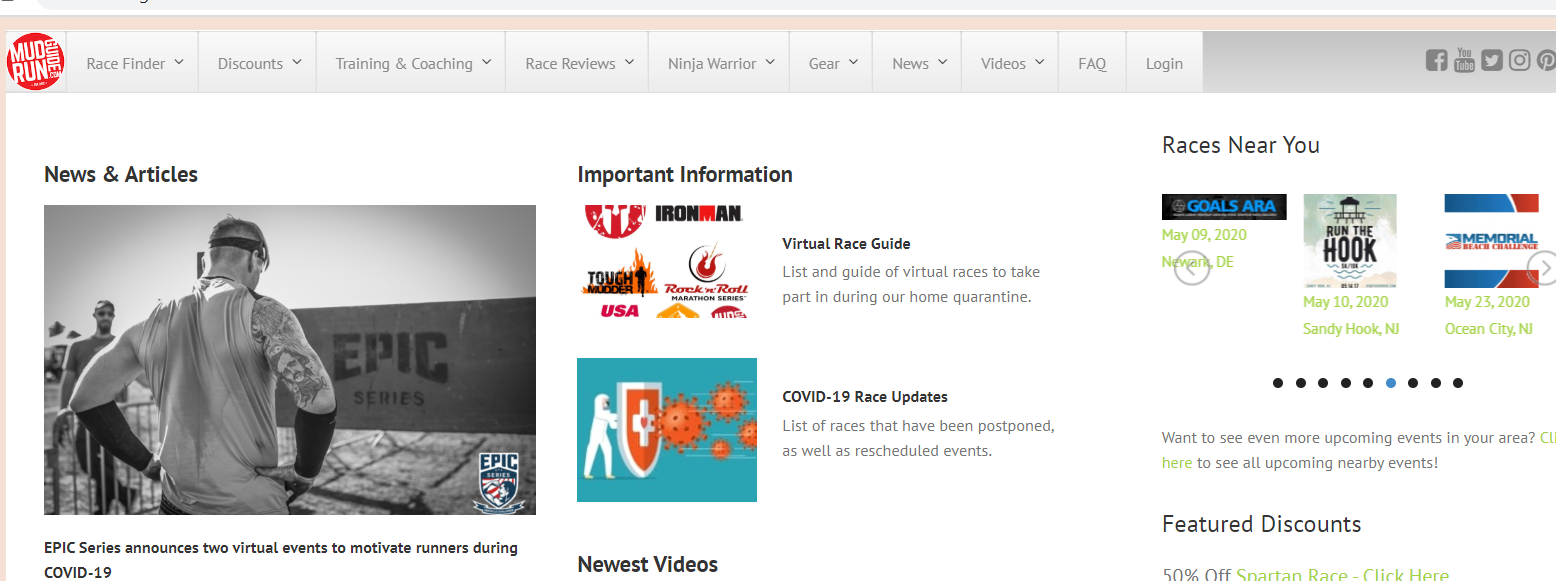Open the Memorial Beach Challenge race image
The width and height of the screenshot is (1556, 581).
(1492, 241)
